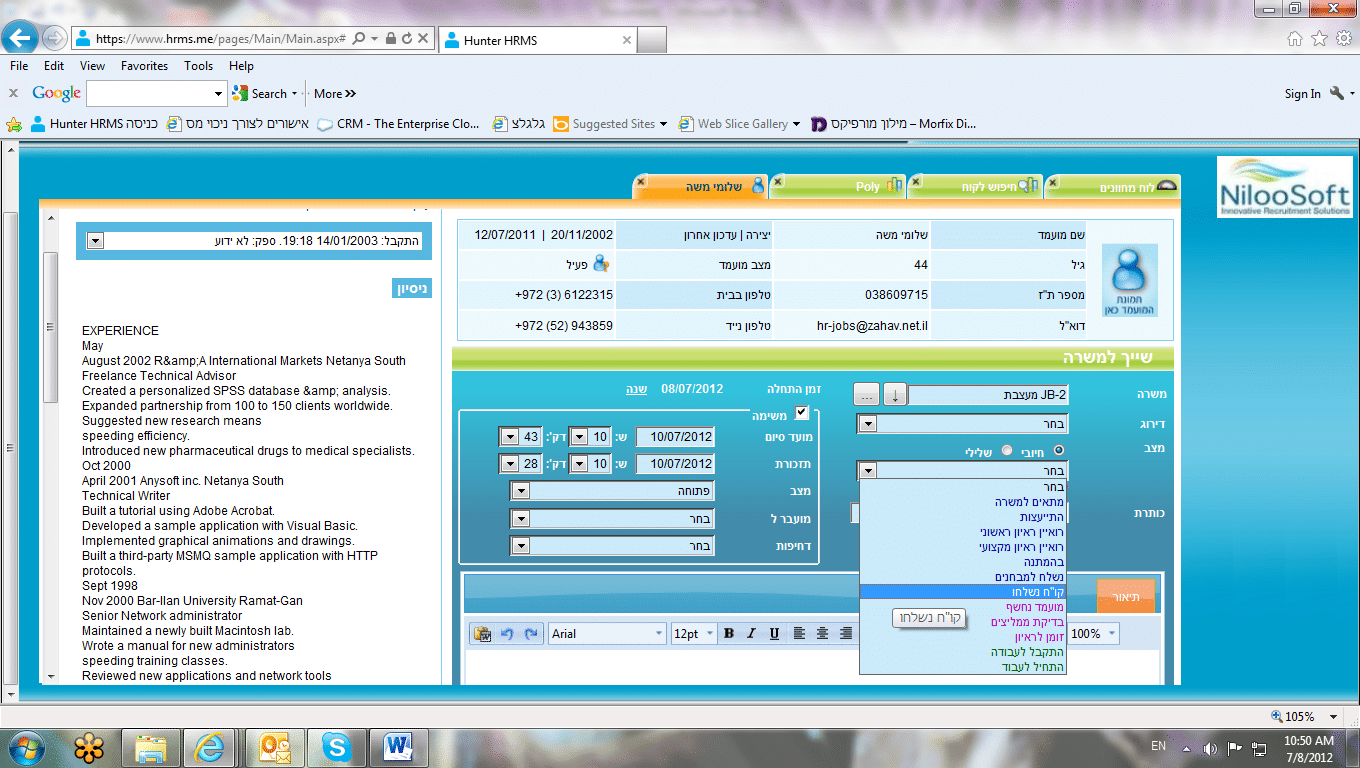Choose התקבל לעבודה from the status list
The image size is (1360, 768).
(x=963, y=652)
